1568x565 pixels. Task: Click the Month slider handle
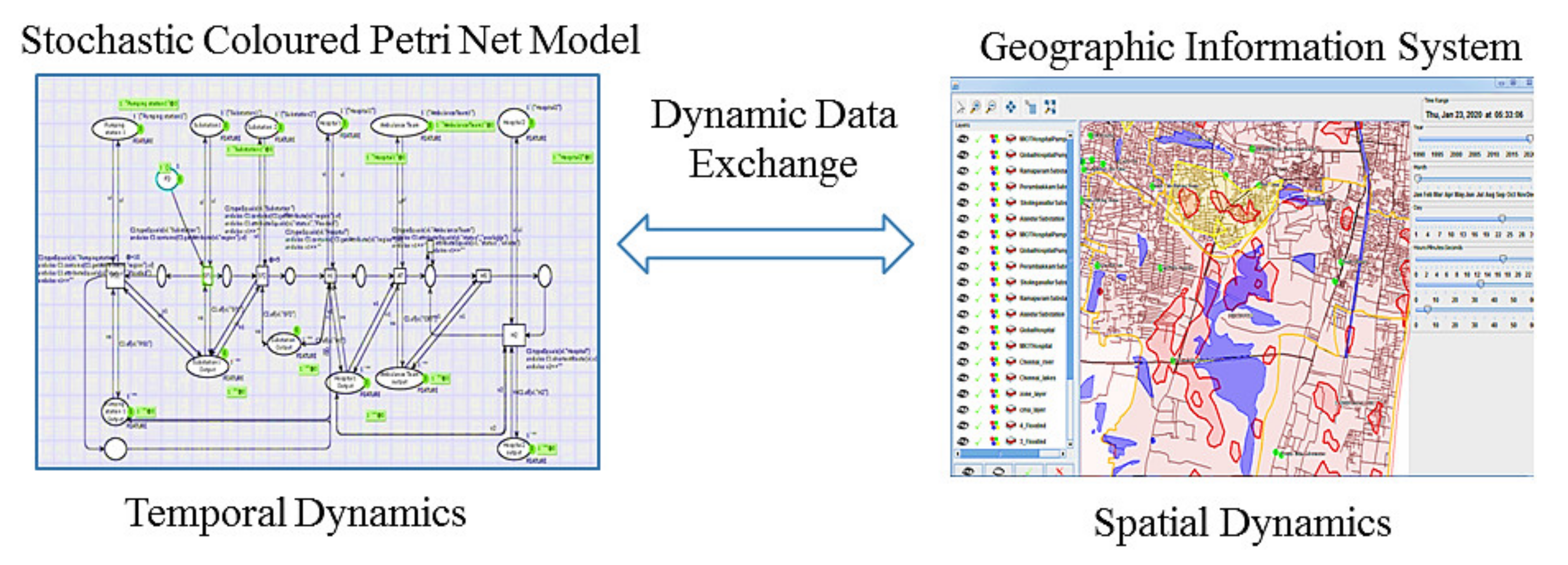1418,178
